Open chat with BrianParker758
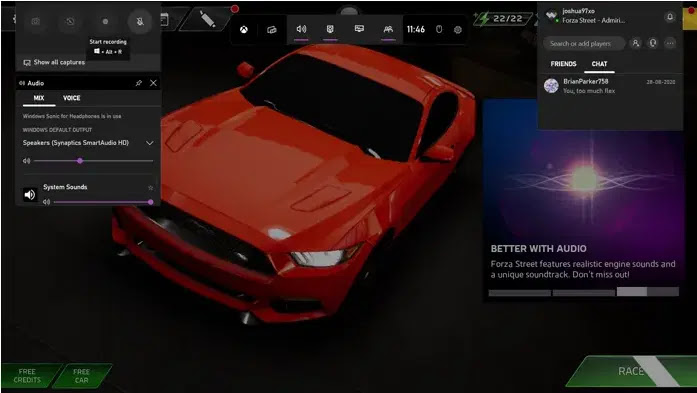The image size is (697, 393). 610,86
